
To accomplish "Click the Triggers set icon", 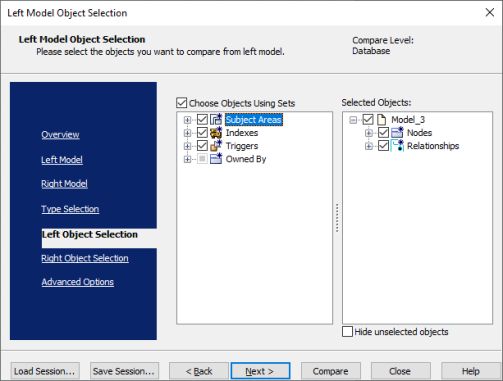I will pos(216,146).
